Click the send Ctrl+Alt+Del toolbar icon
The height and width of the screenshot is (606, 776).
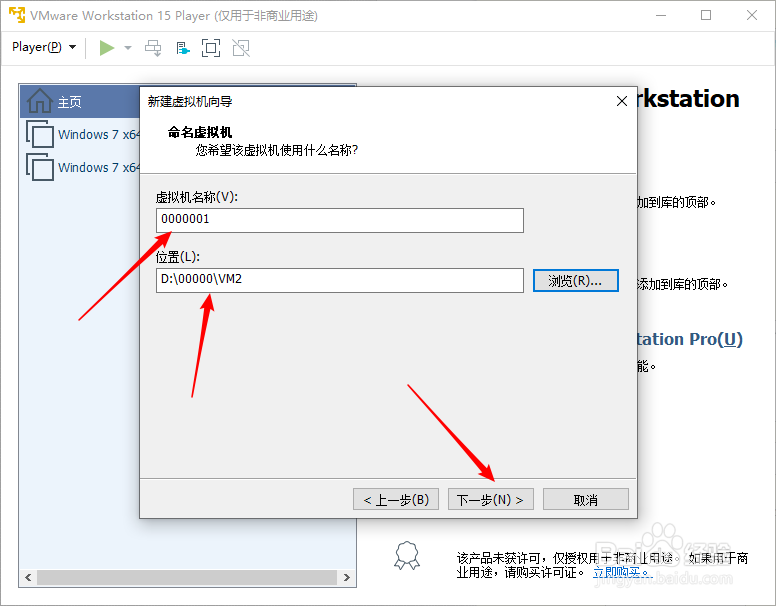point(153,48)
